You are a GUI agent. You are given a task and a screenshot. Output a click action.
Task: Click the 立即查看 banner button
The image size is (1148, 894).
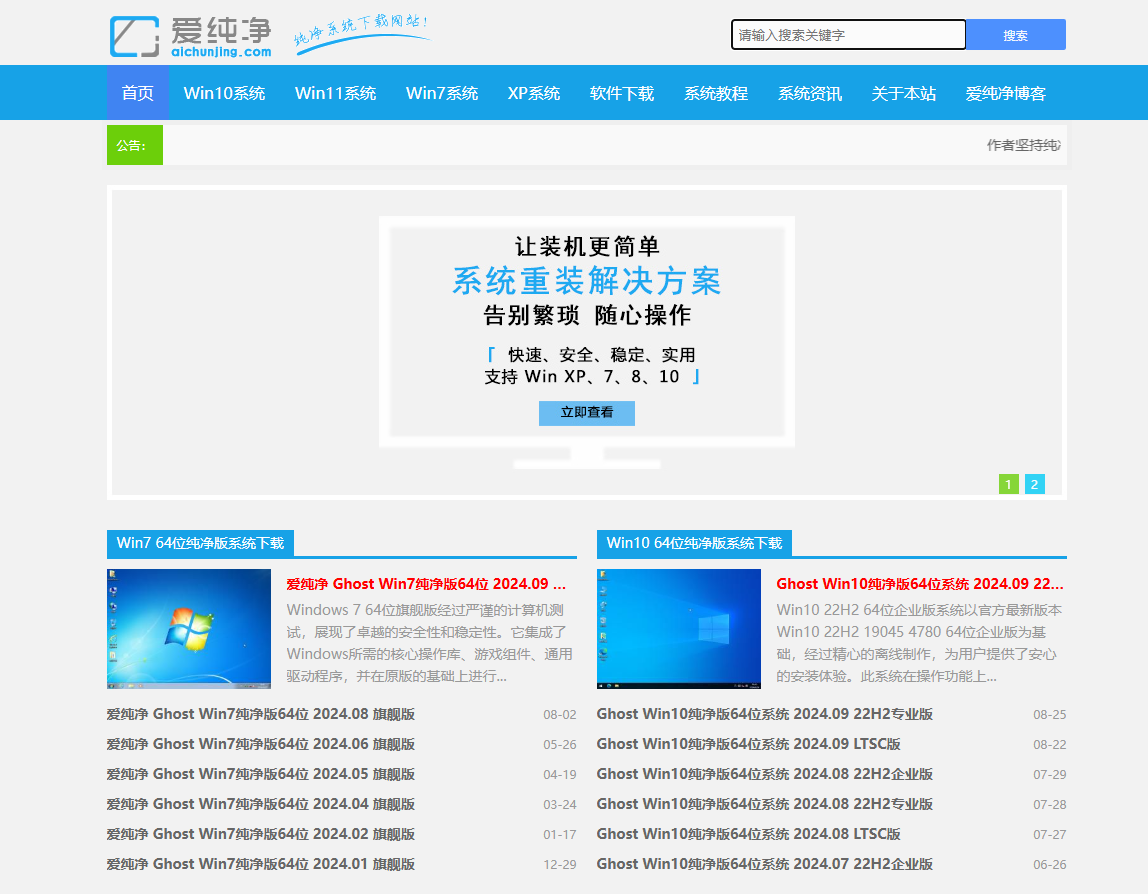click(x=586, y=412)
